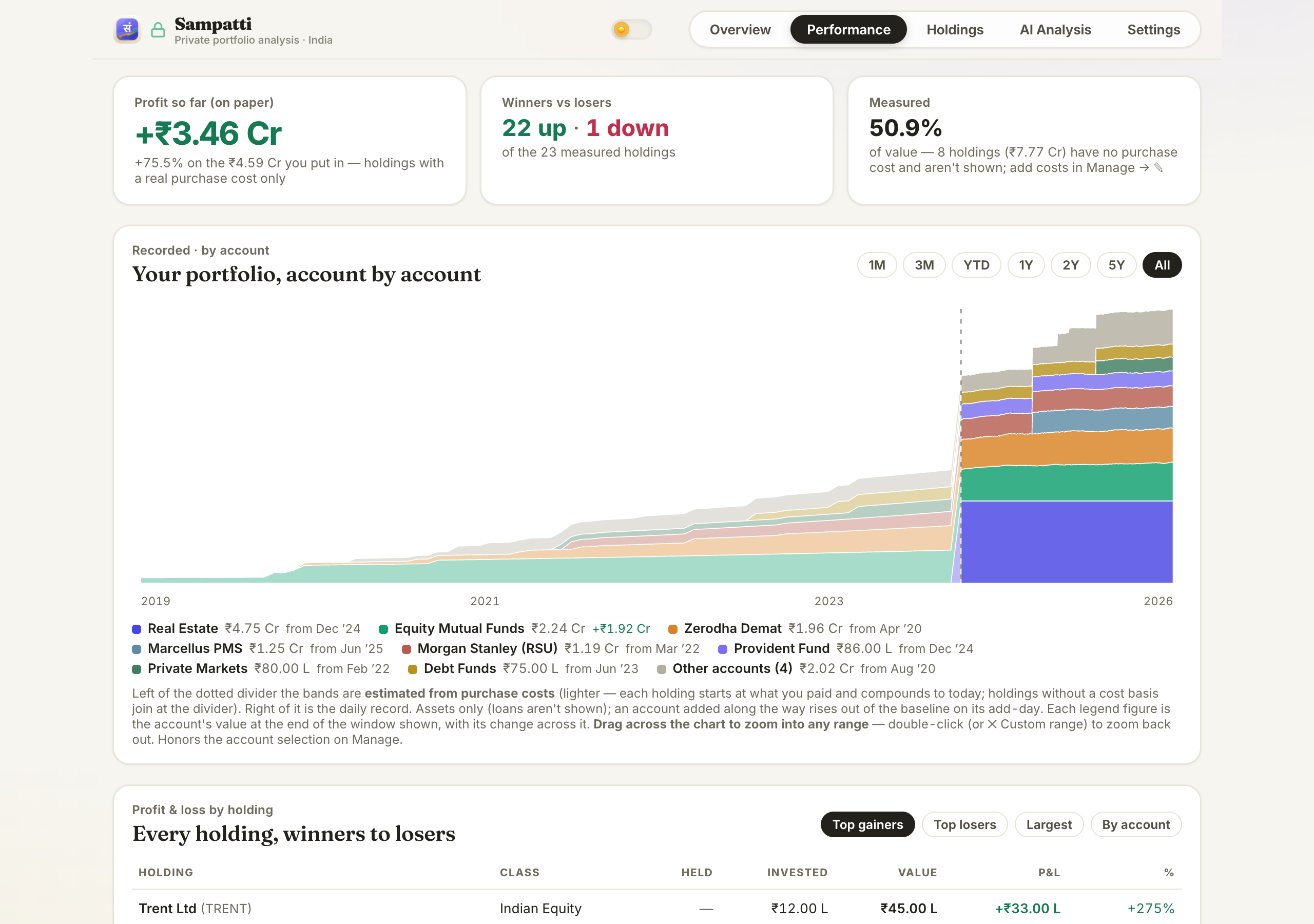Viewport: 1314px width, 924px height.
Task: Click the P&L column header
Action: pos(1049,873)
